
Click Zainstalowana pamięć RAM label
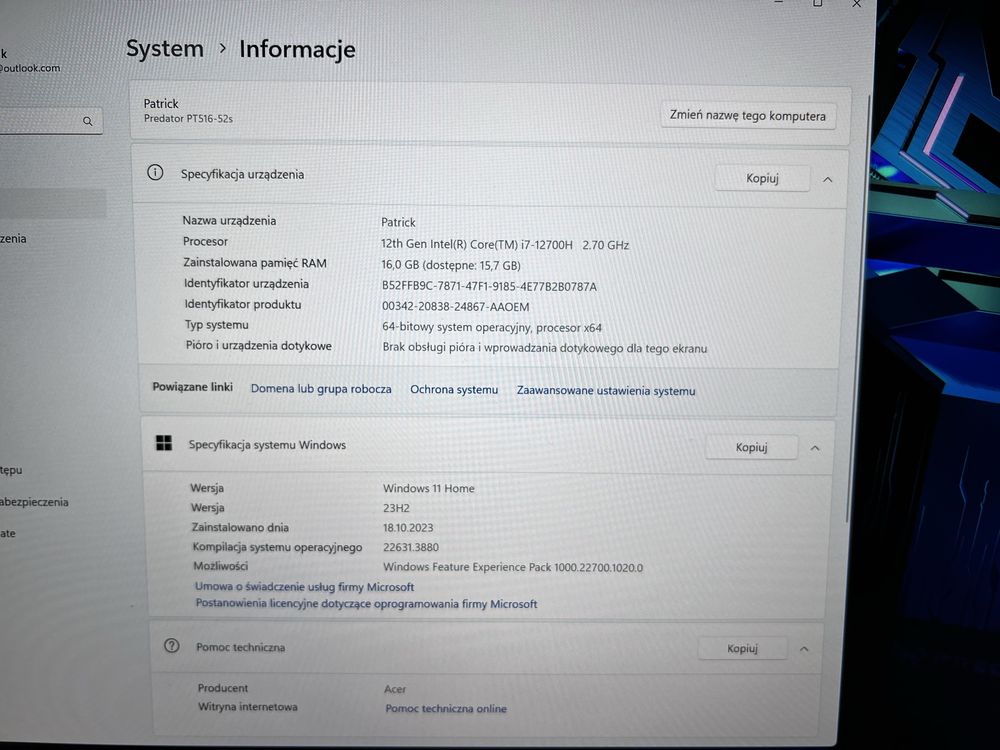[254, 263]
